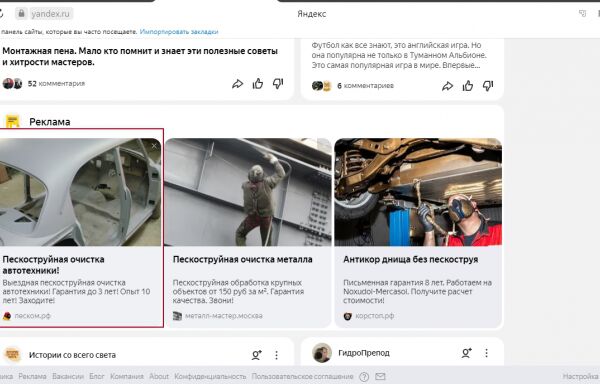Viewport: 600px width, 384px height.
Task: Click the lock icon in address bar
Action: coord(21,14)
